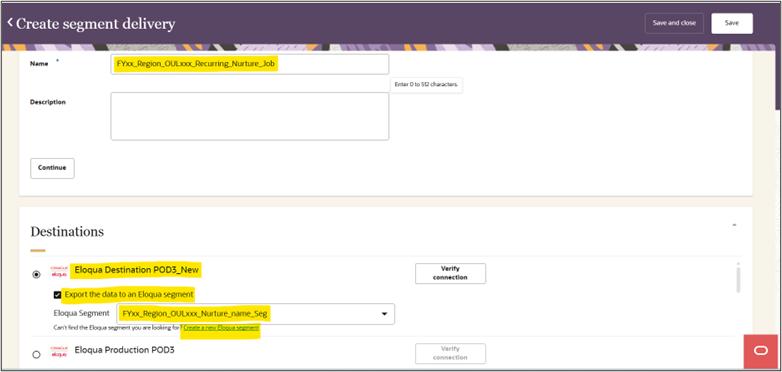This screenshot has width=782, height=372.
Task: Verify connection for Eloqua Production POD3
Action: (450, 354)
